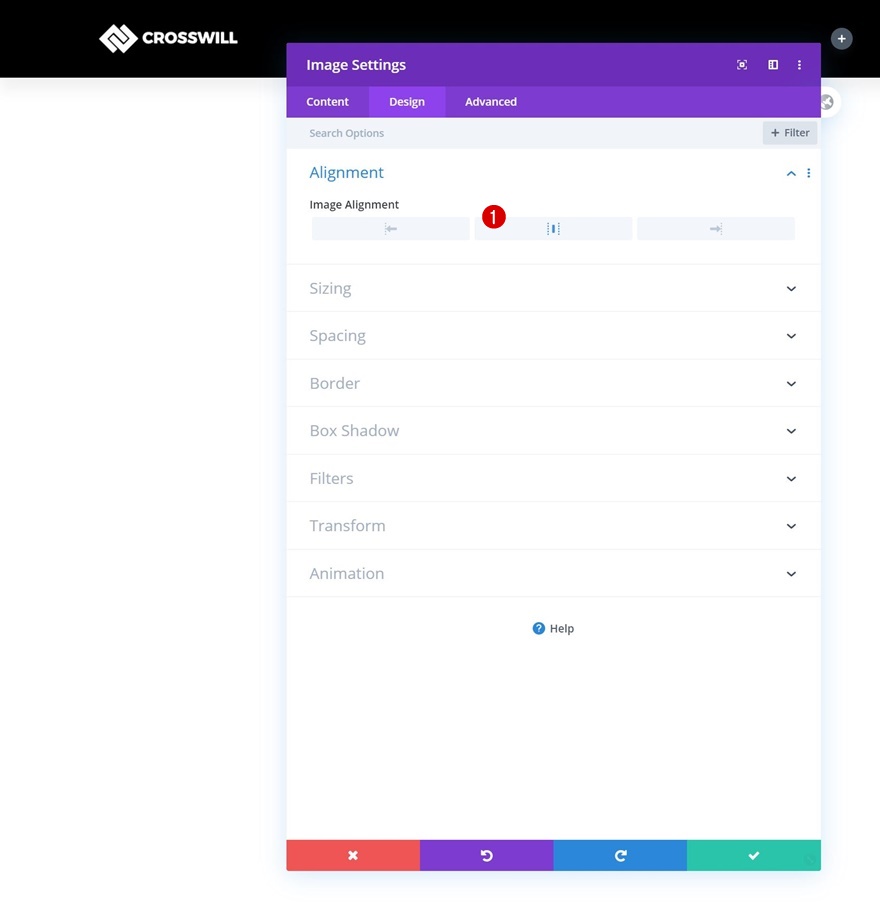This screenshot has width=880, height=918.
Task: Click the Filter button
Action: pos(789,132)
